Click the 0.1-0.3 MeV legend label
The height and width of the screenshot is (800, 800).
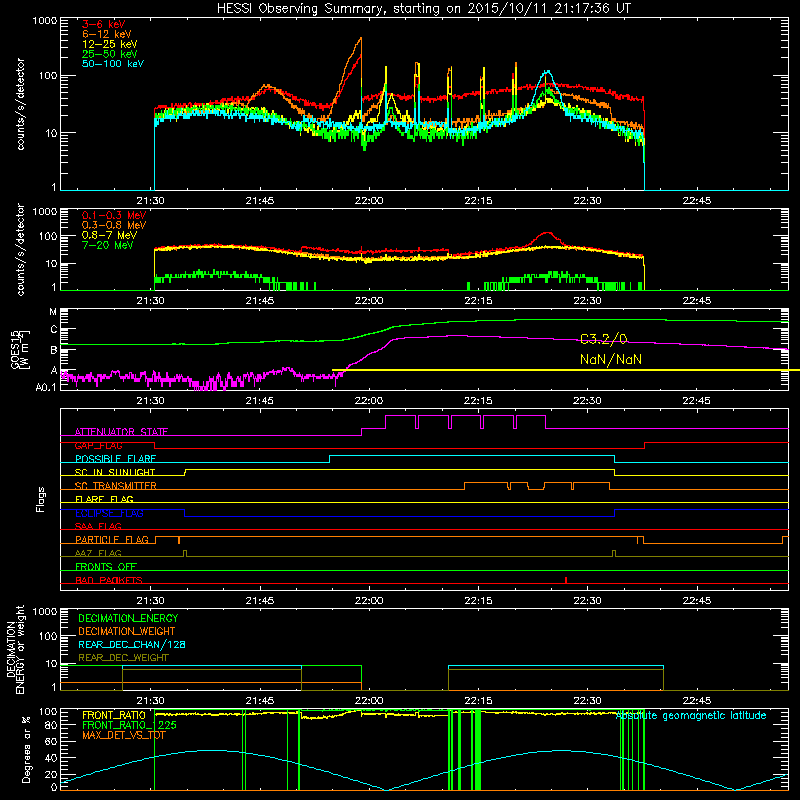[114, 215]
